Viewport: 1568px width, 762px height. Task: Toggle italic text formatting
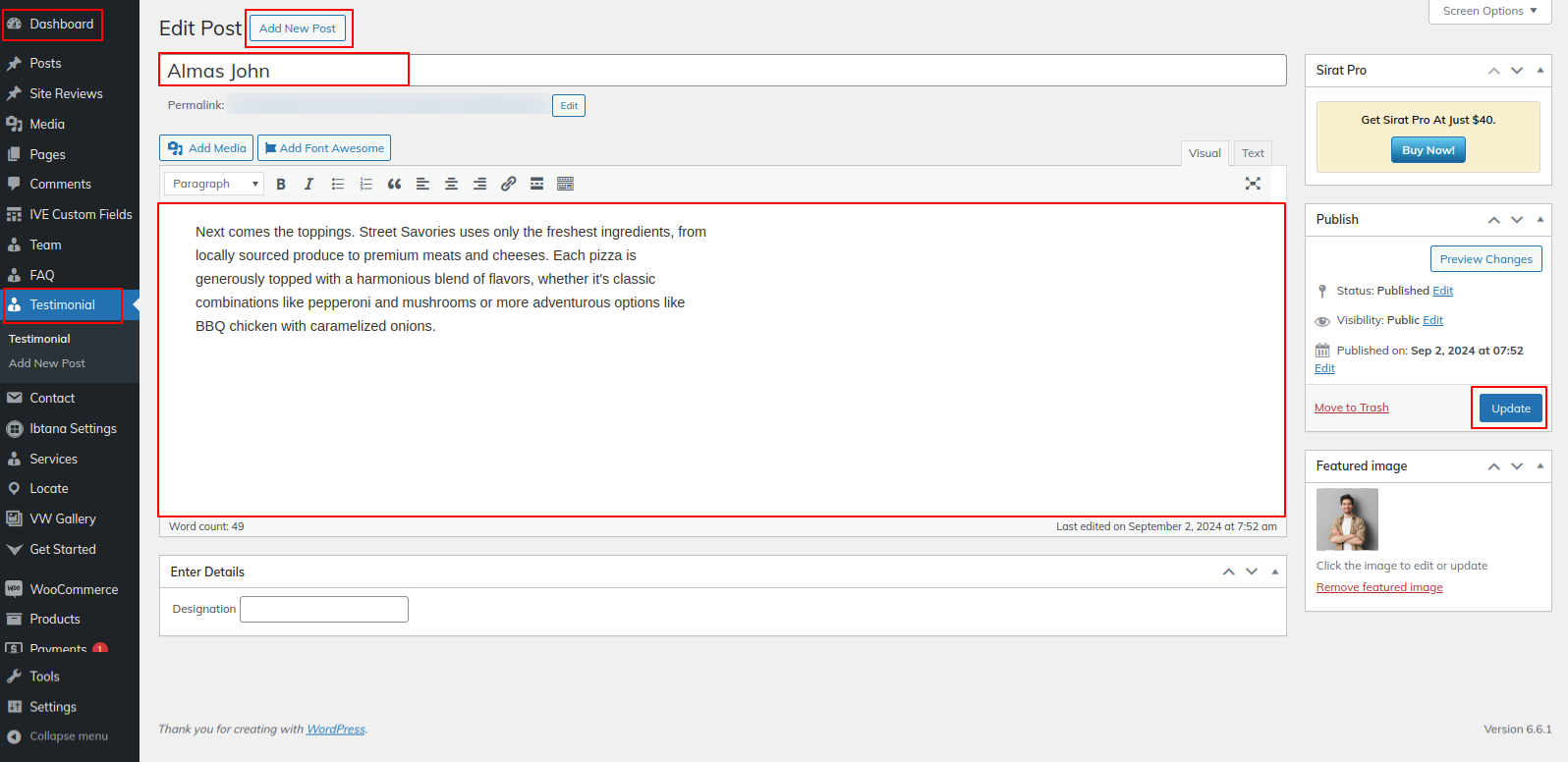(x=308, y=184)
